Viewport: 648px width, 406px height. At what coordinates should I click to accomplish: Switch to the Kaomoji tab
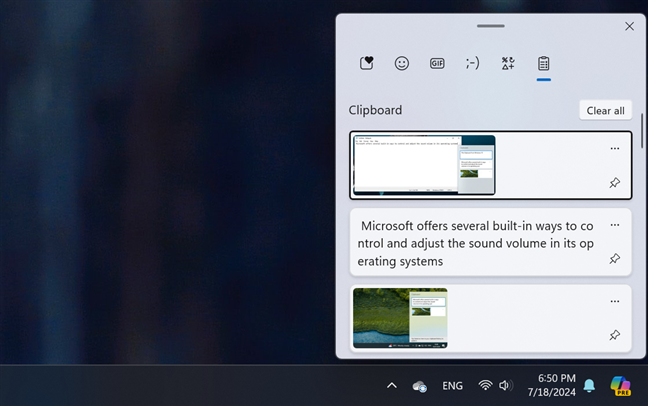tap(472, 63)
